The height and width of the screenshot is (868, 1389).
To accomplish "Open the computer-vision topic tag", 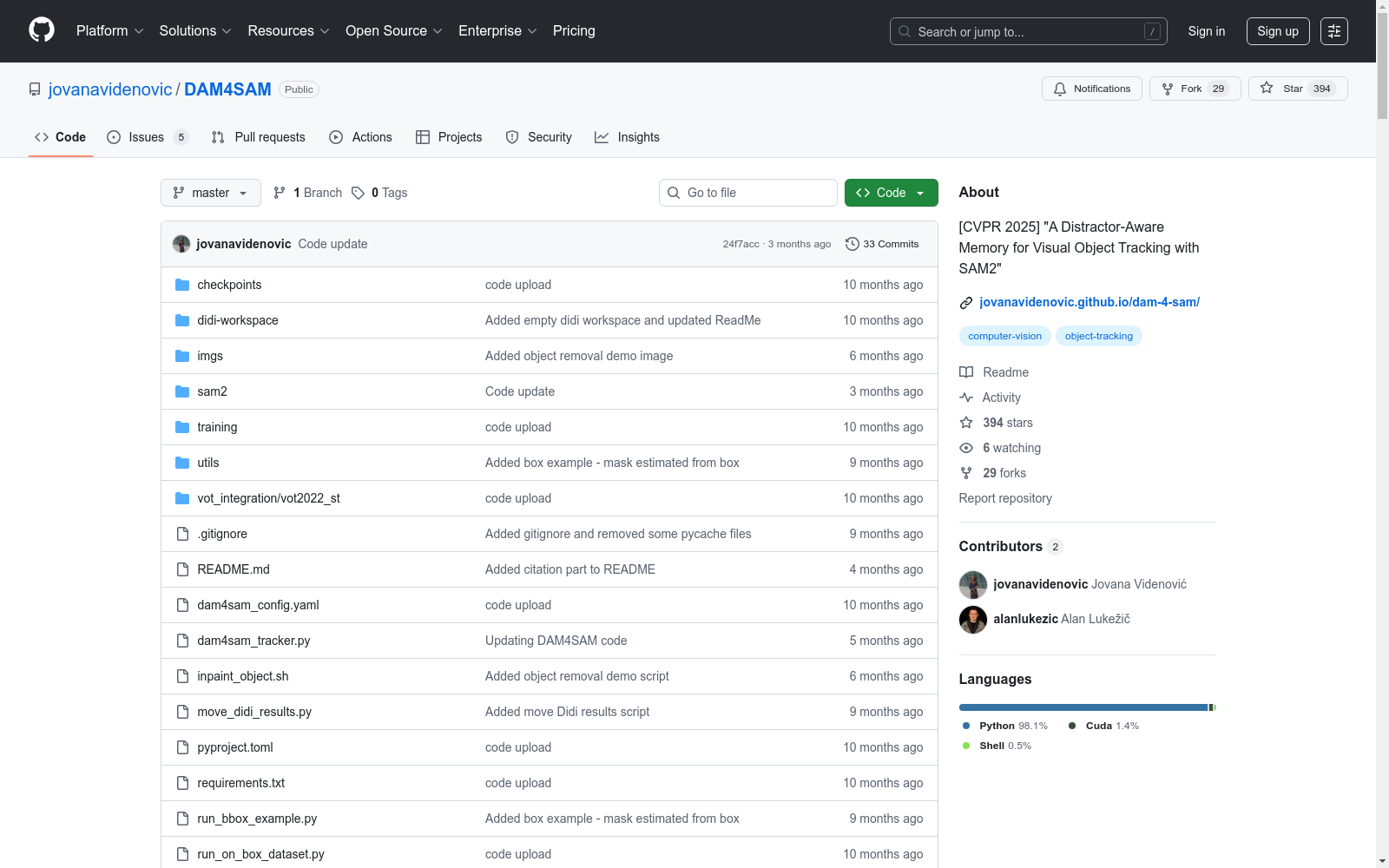I will [1005, 336].
